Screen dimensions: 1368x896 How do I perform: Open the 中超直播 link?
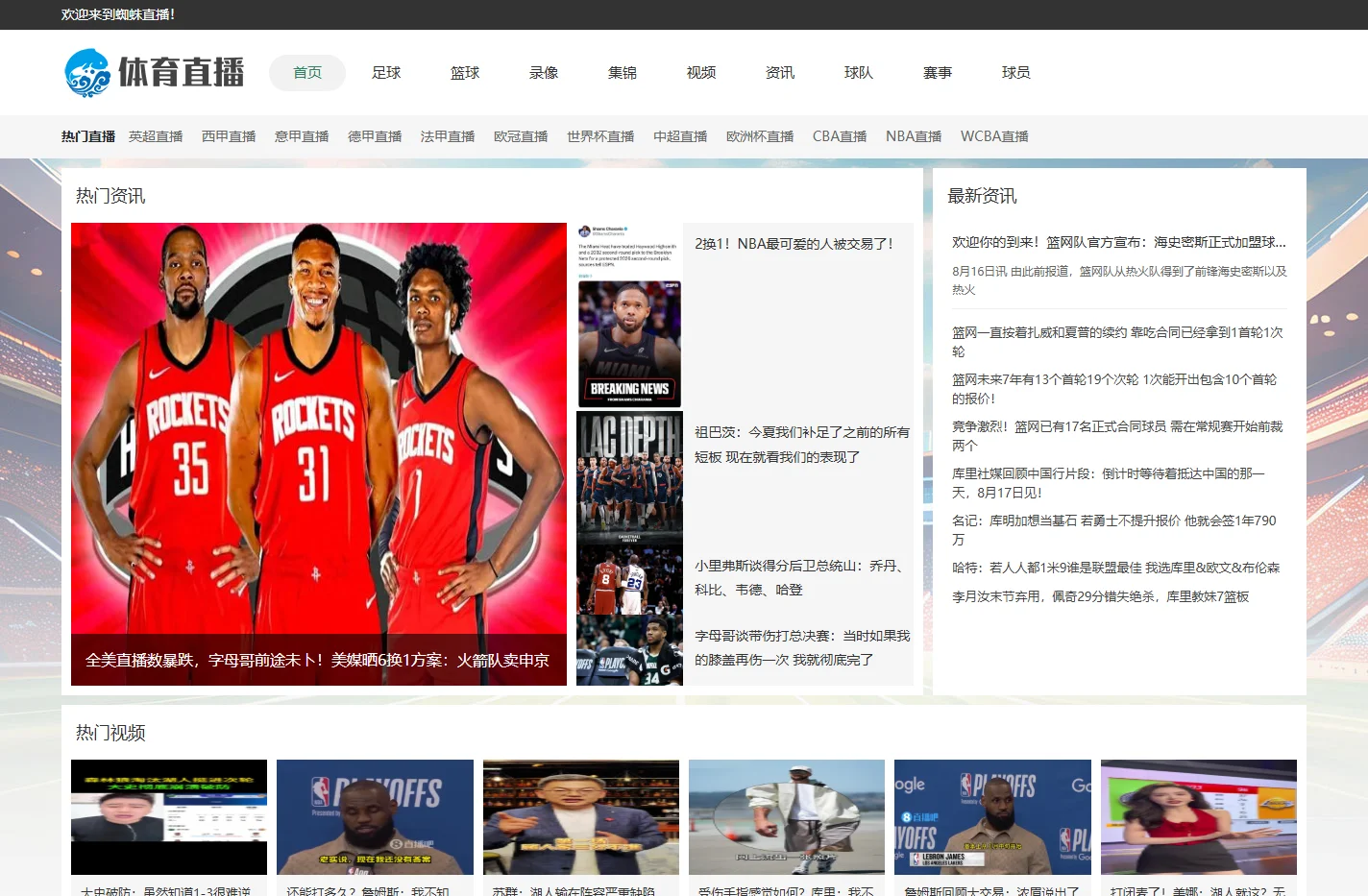[680, 136]
